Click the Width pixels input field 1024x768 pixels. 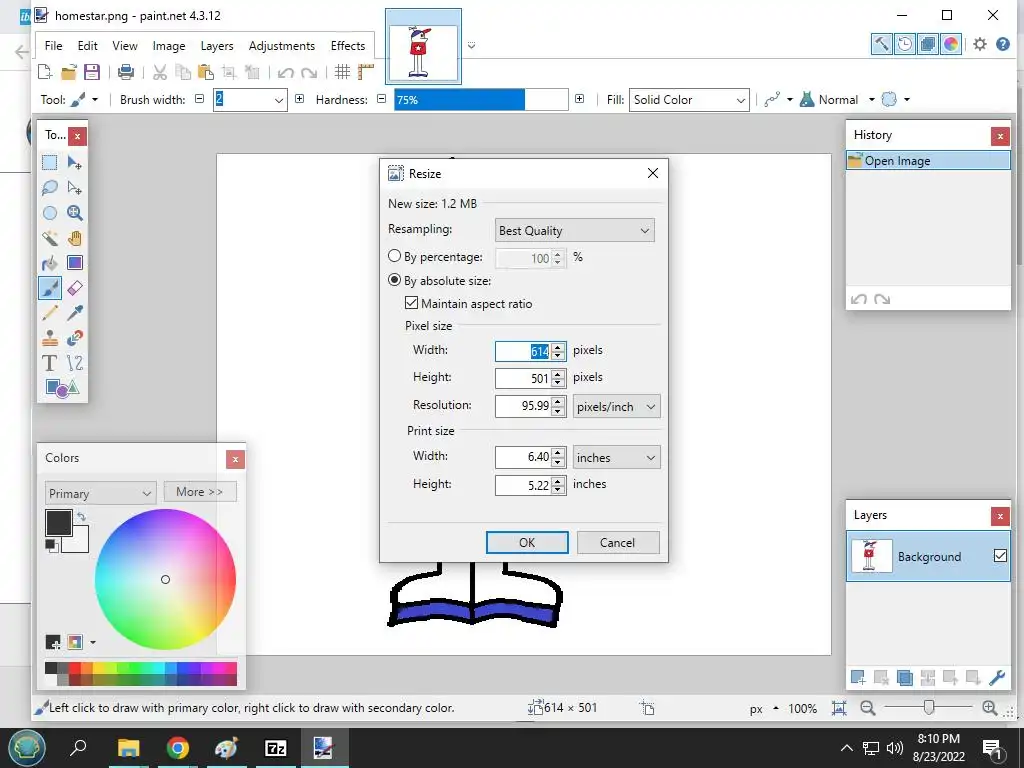pos(523,351)
